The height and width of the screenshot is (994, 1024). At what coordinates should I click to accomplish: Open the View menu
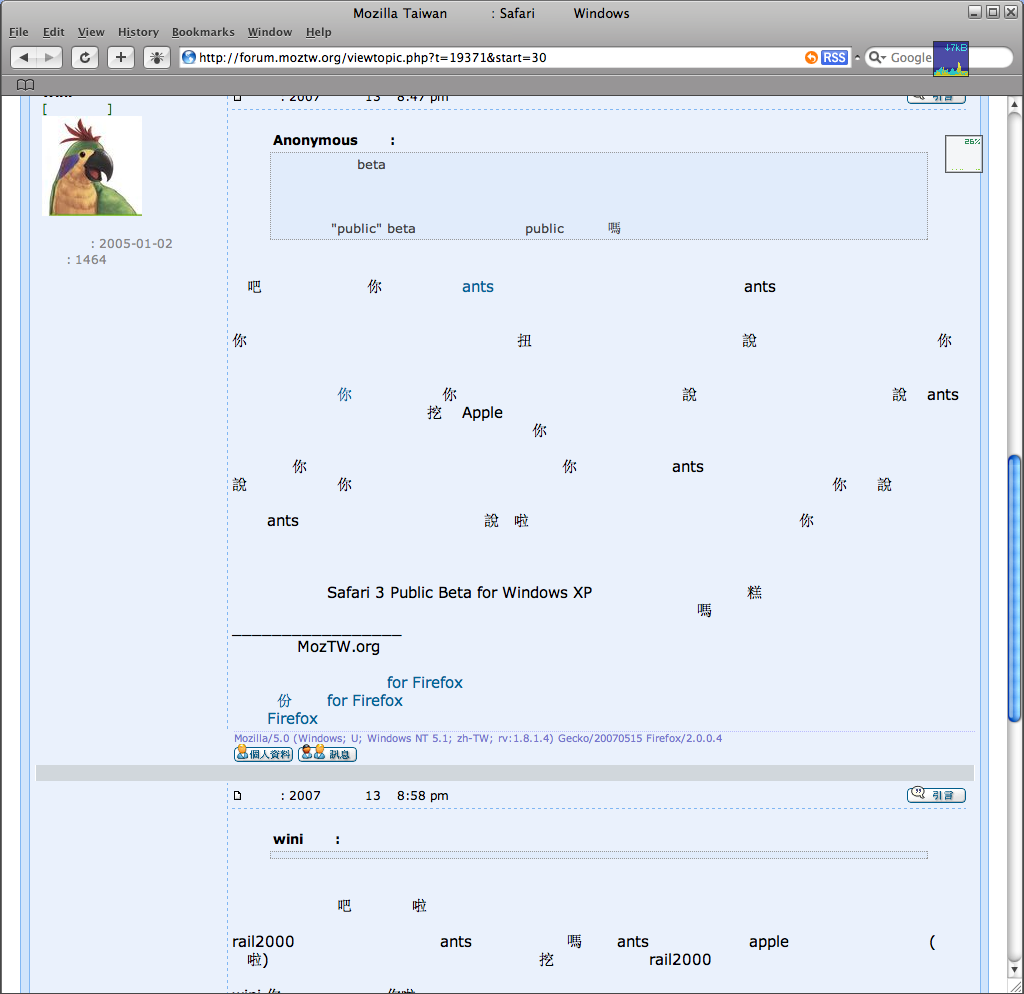[x=91, y=32]
